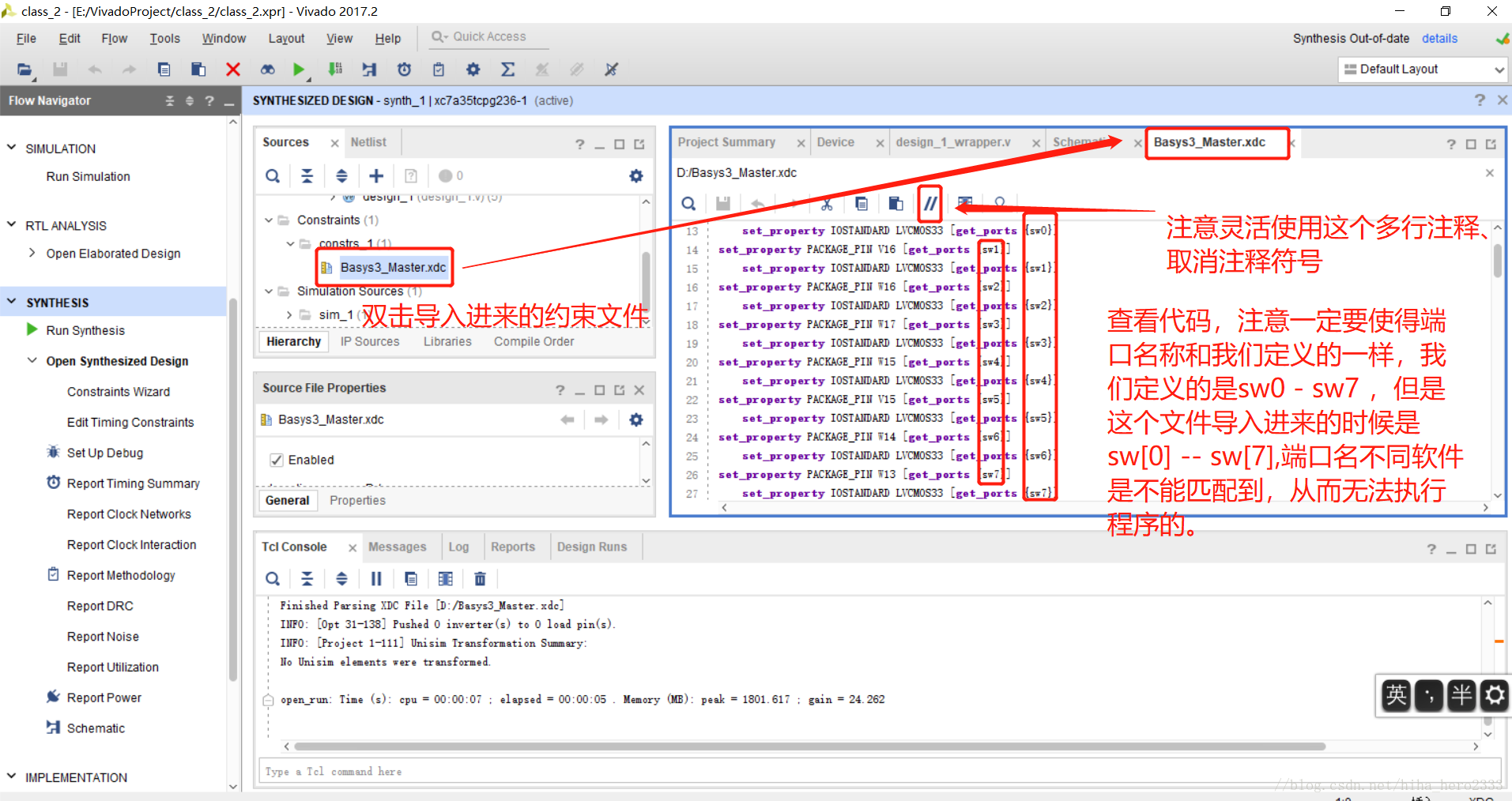Screen dimensions: 1512x801
Task: Open the Default Layout dropdown
Action: pyautogui.click(x=1423, y=70)
